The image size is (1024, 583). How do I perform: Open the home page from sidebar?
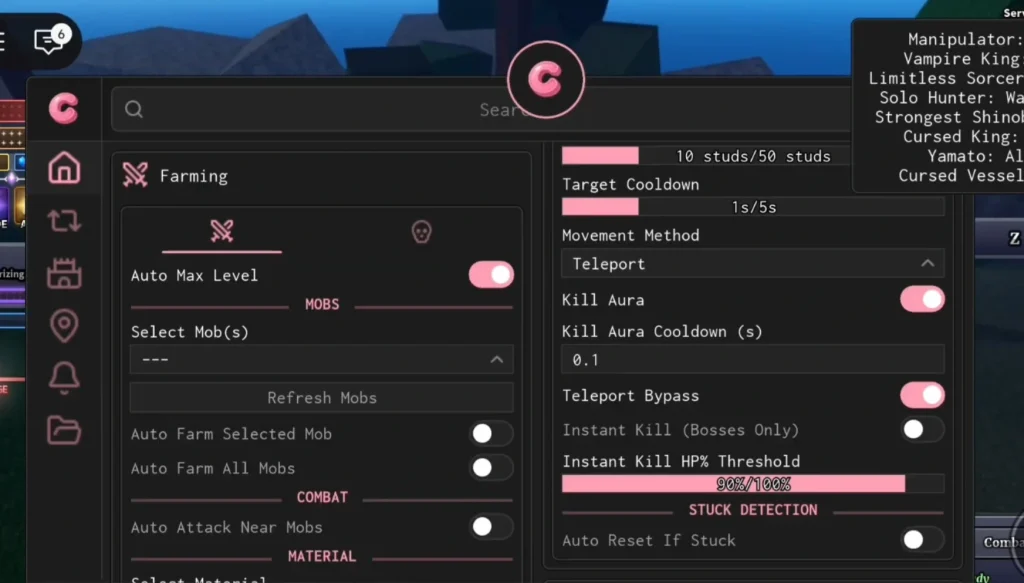click(x=64, y=168)
